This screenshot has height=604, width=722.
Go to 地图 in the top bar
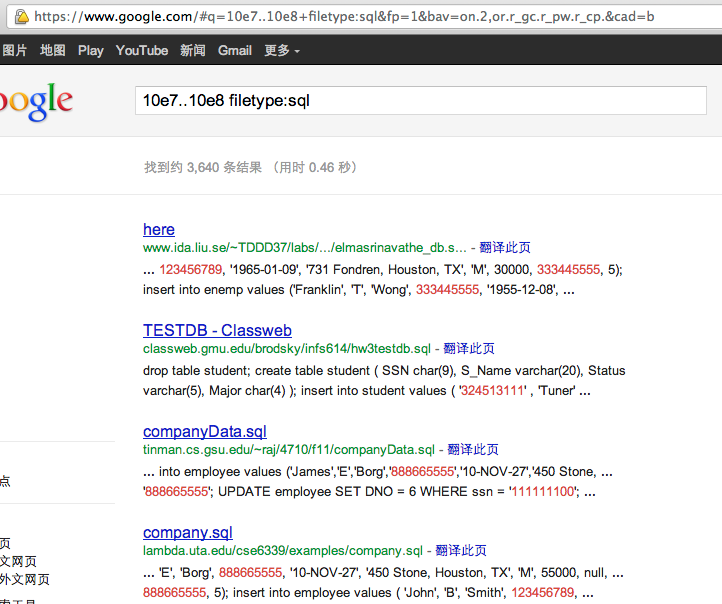53,50
